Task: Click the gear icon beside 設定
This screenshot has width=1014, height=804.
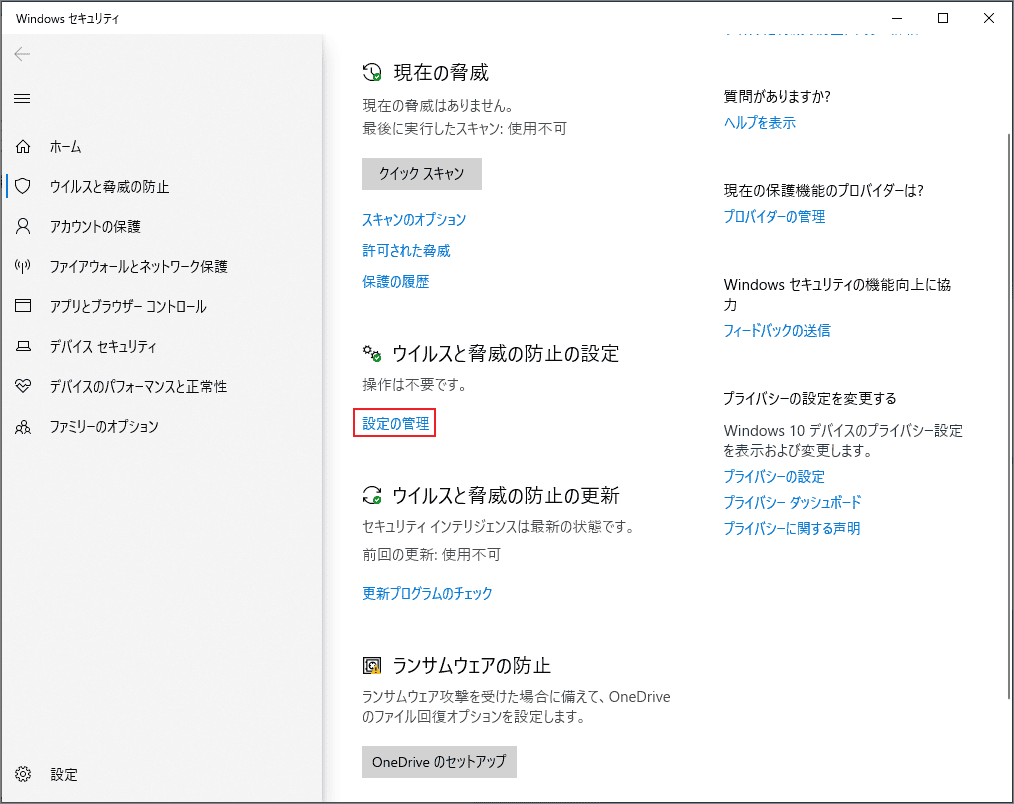Action: pos(23,774)
